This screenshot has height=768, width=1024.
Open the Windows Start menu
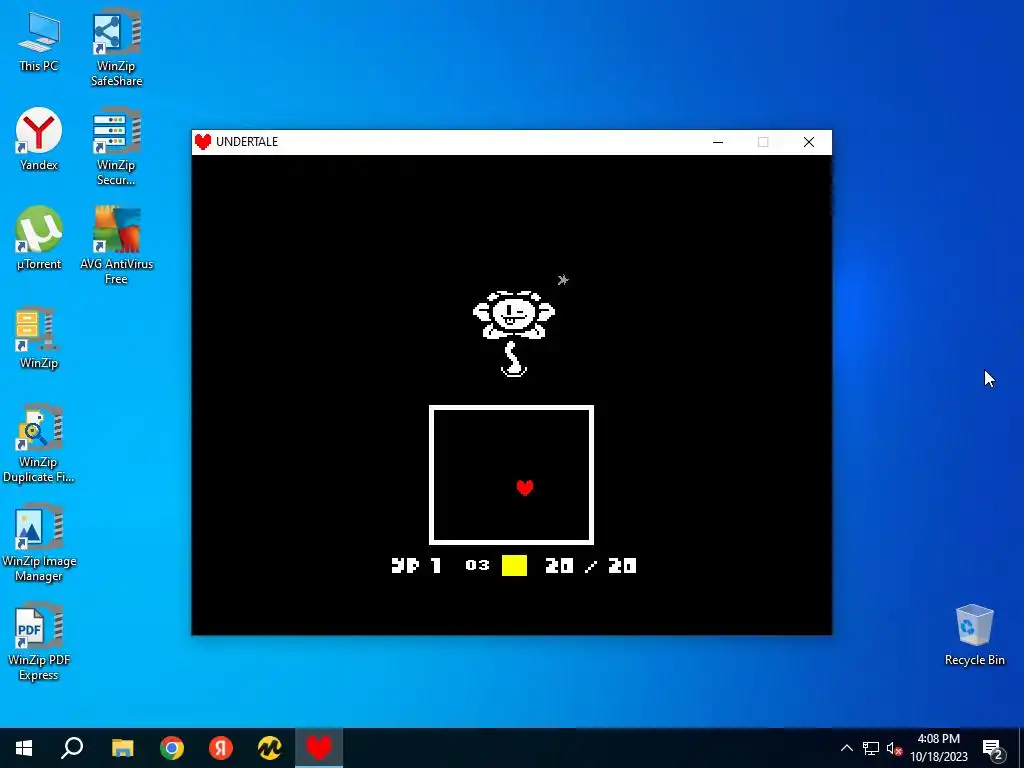coord(24,748)
